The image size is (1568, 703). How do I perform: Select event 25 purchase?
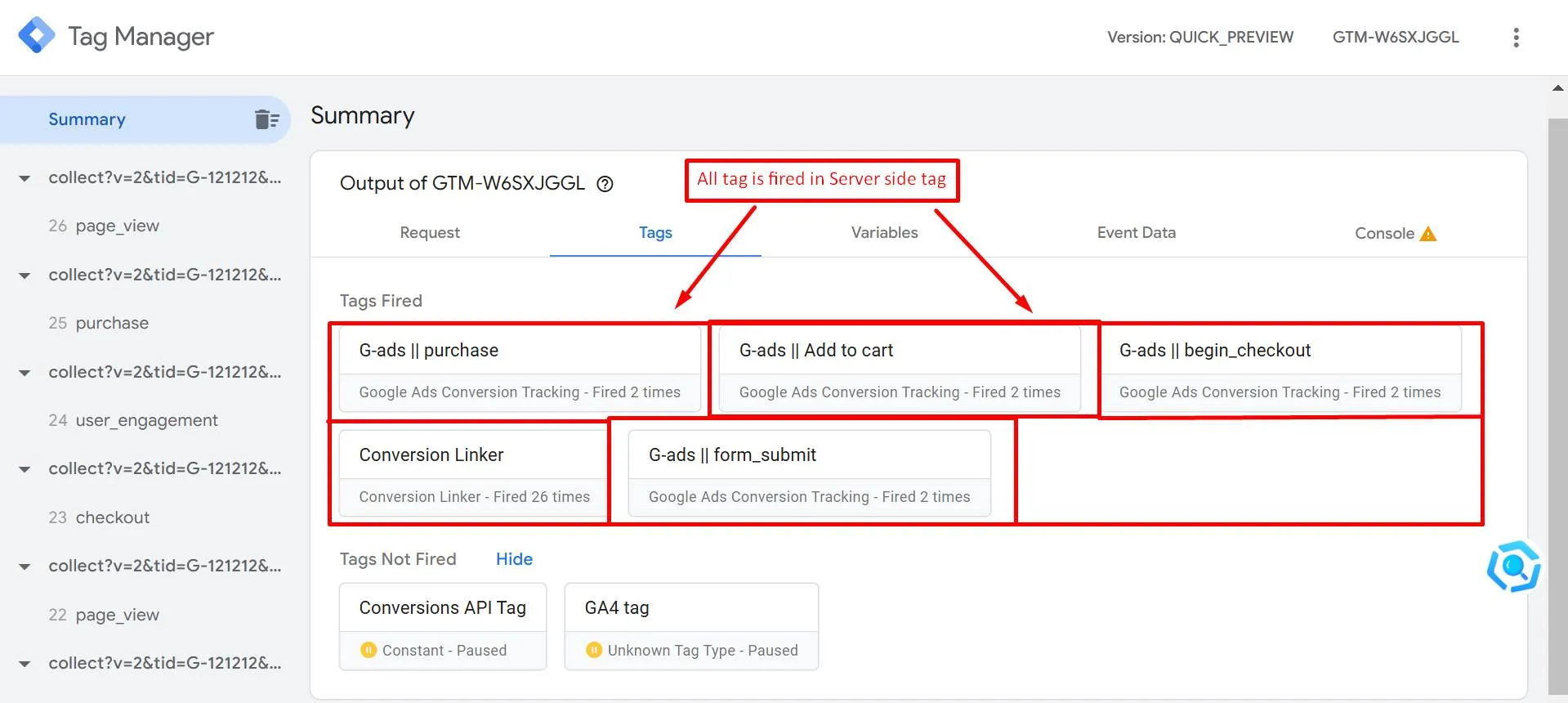coord(99,323)
